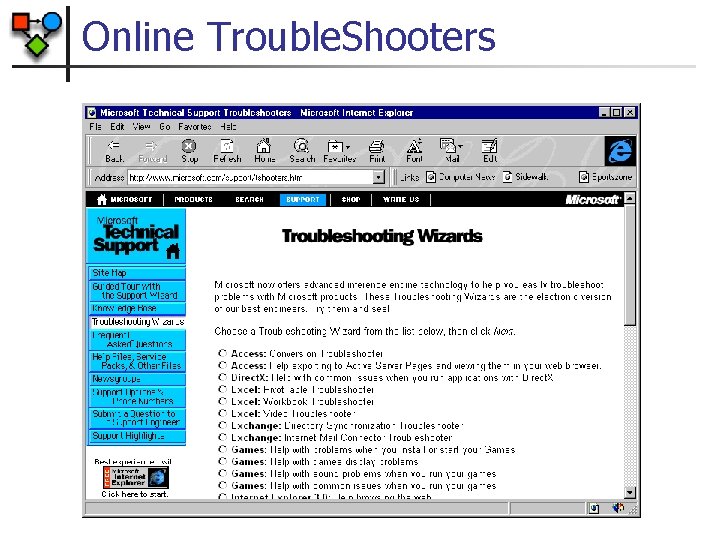The image size is (720, 540).
Task: Open the Search toolbar icon
Action: 302,152
